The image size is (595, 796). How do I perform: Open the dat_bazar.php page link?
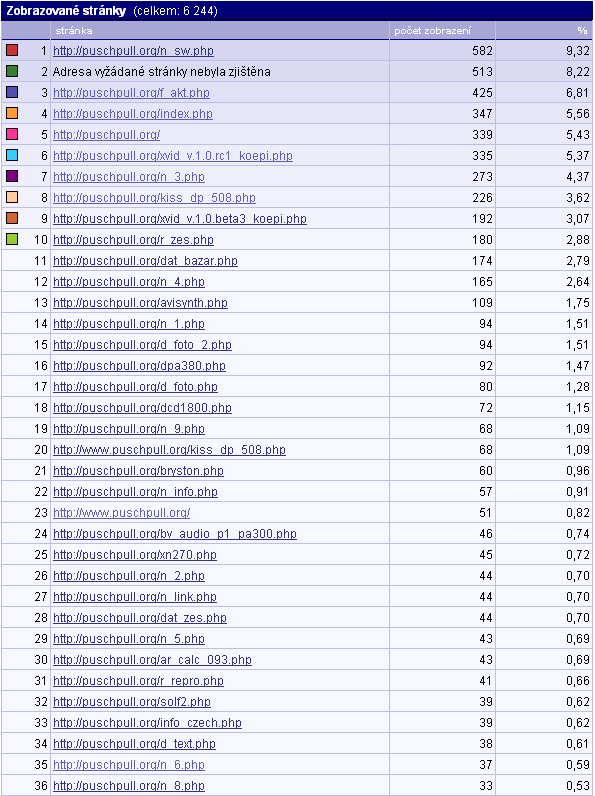145,261
